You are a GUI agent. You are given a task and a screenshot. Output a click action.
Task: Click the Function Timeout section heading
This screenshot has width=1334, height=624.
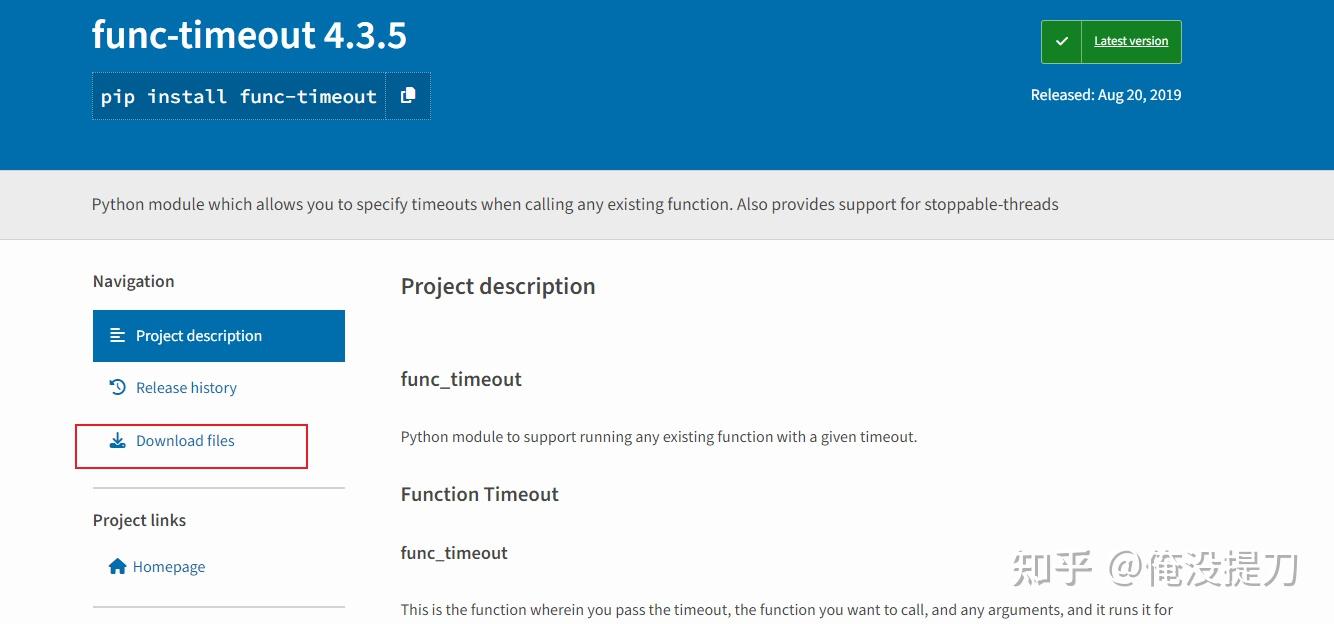[480, 494]
